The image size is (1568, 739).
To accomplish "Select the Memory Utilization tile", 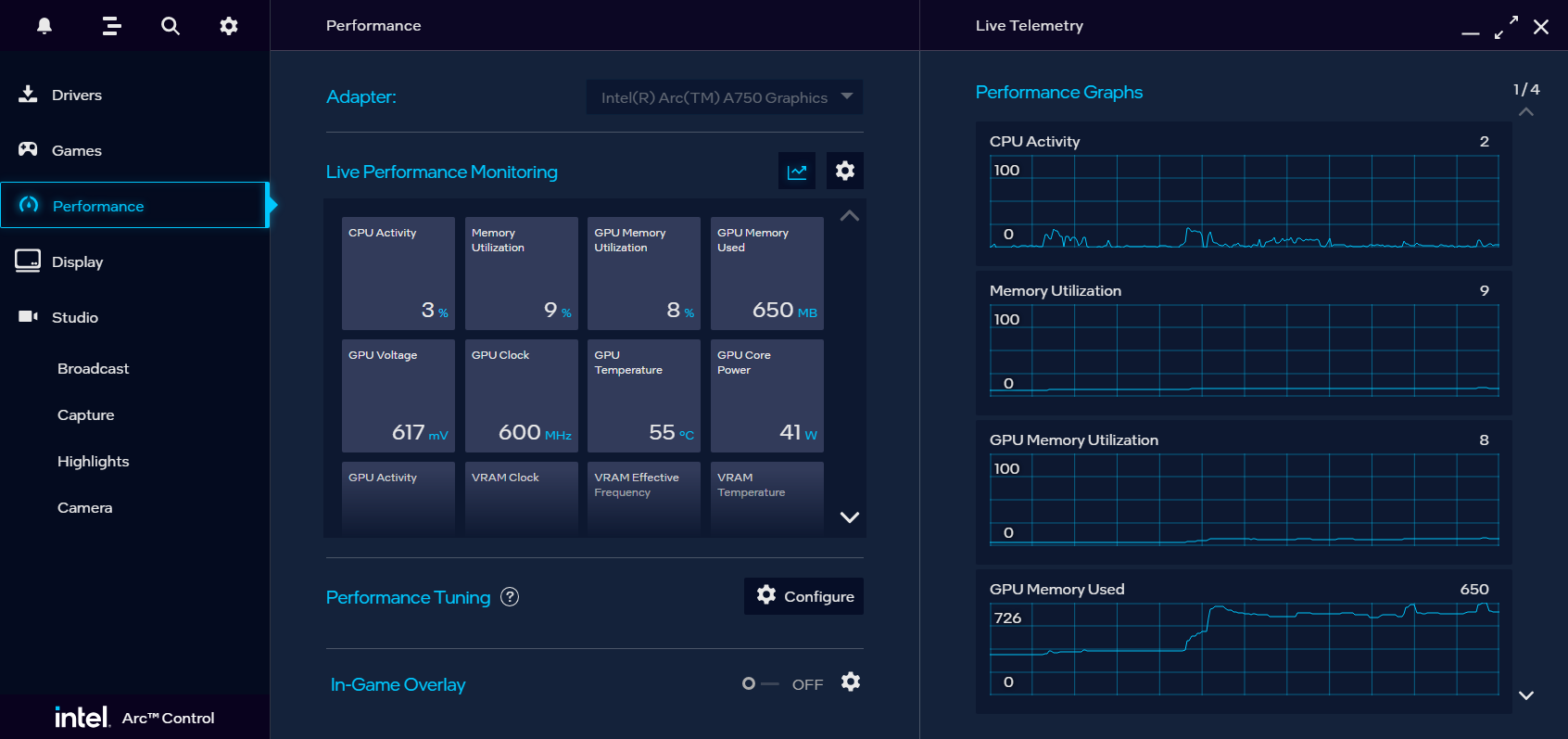I will point(522,274).
